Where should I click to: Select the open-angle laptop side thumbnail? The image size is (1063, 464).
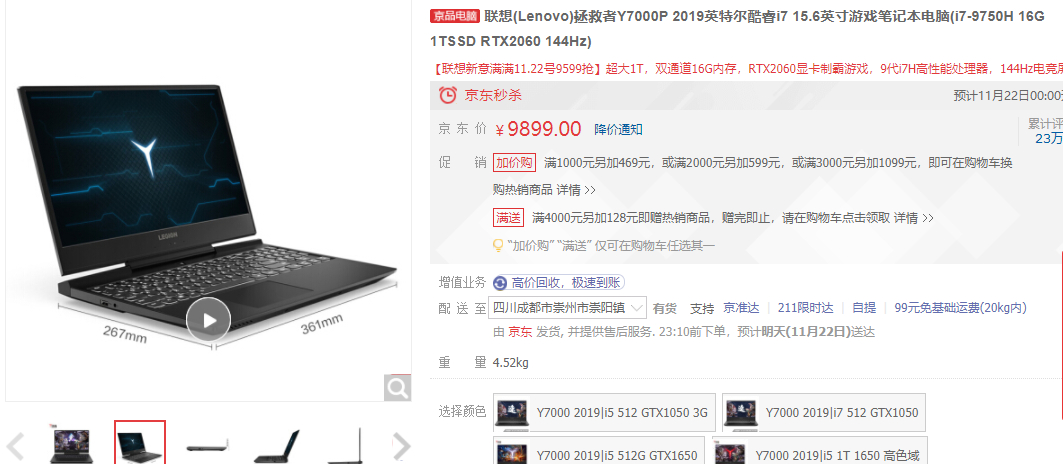tap(277, 444)
